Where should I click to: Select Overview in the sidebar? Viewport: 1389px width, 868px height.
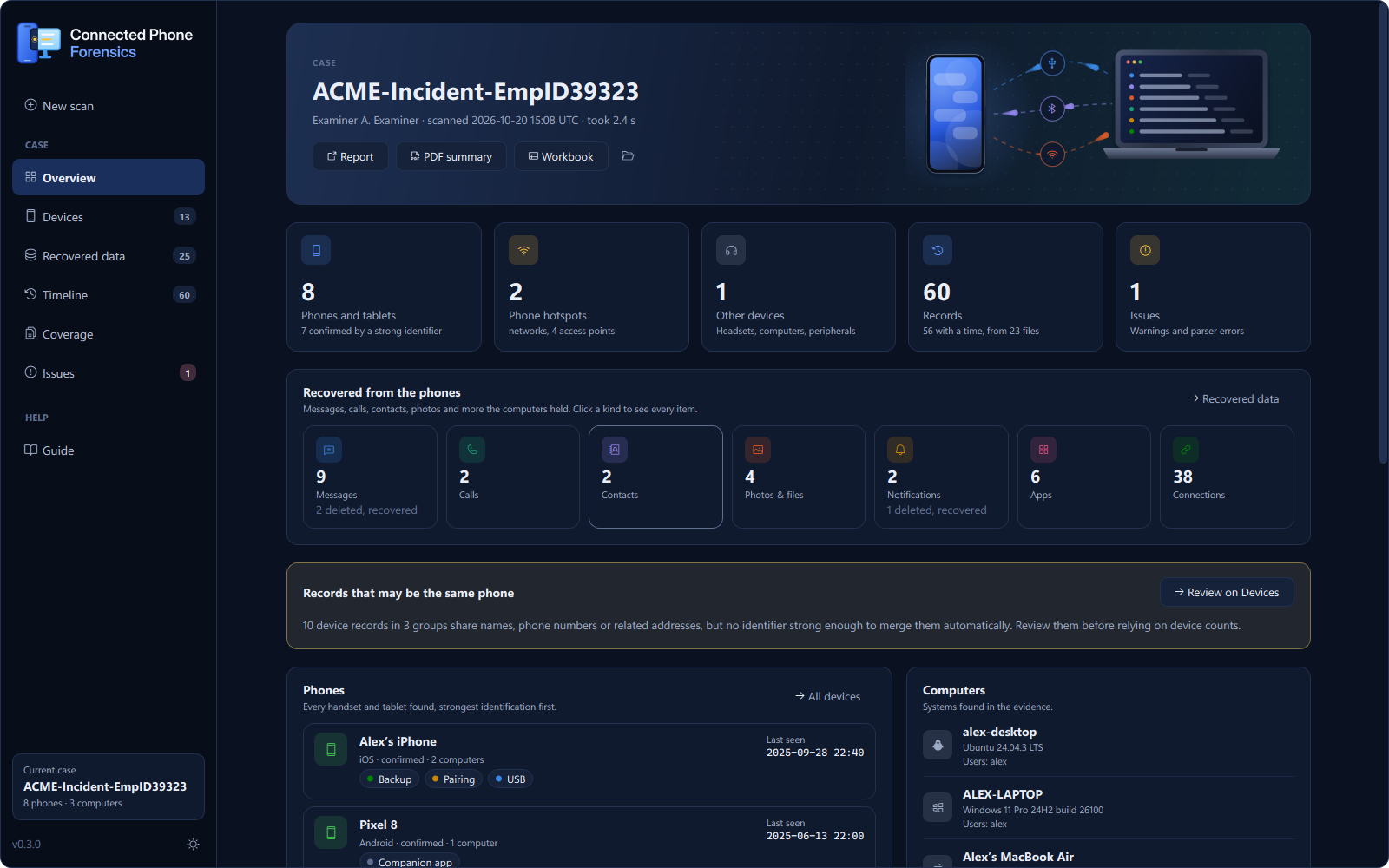109,177
